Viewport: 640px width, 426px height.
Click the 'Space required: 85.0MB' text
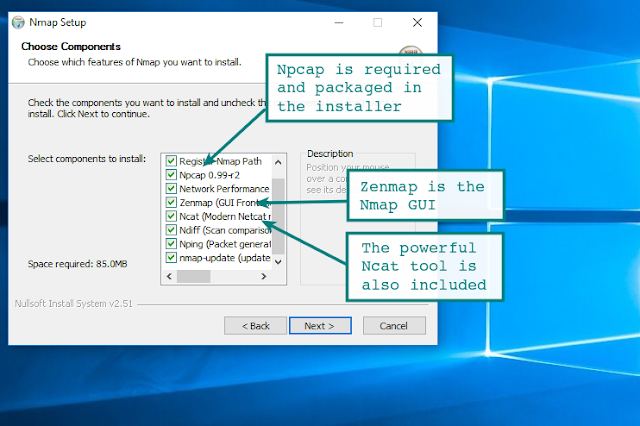click(x=78, y=264)
